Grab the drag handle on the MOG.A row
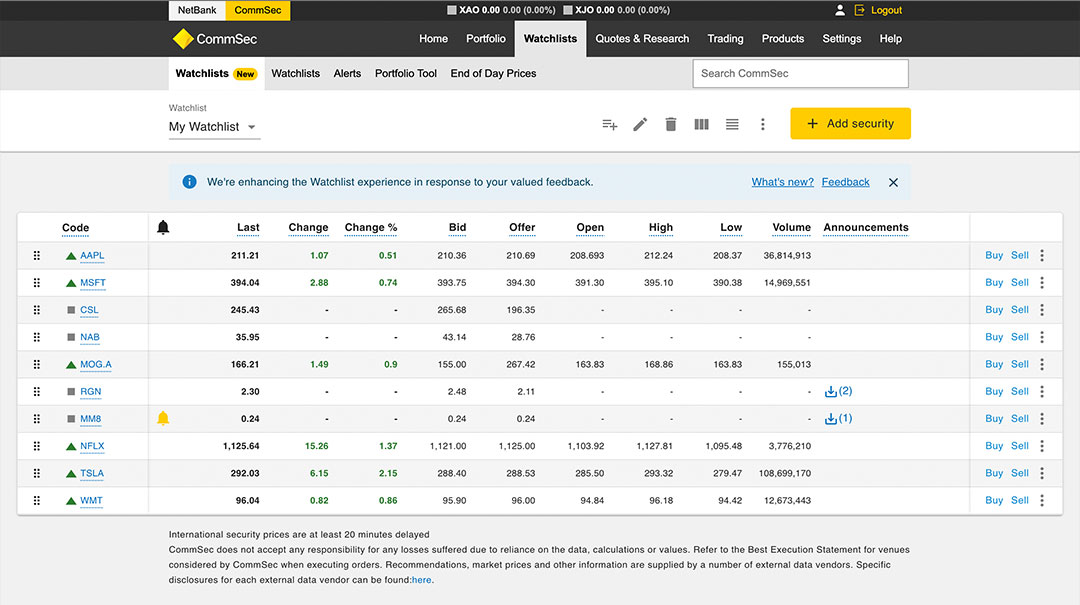This screenshot has height=605, width=1080. click(37, 364)
